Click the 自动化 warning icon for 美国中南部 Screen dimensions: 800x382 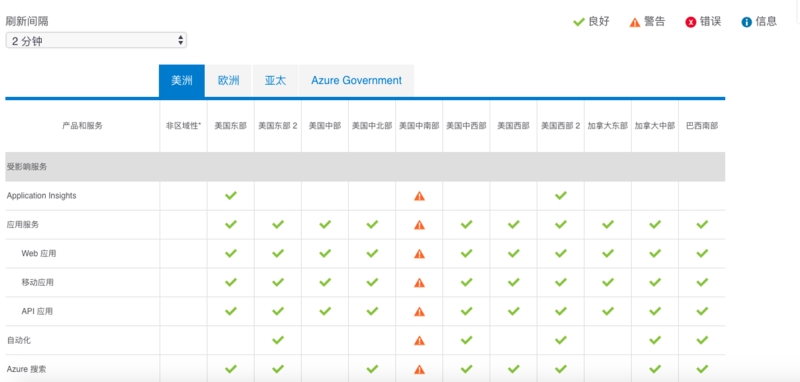click(419, 340)
